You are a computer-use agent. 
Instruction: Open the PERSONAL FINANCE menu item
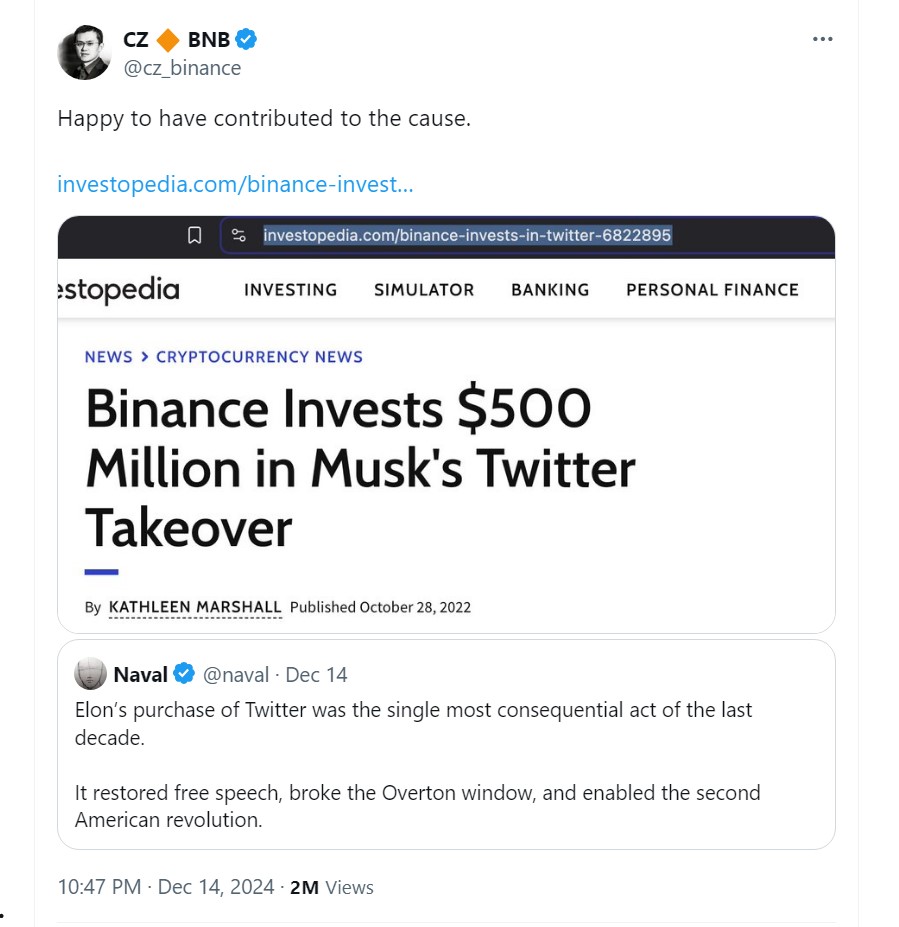tap(712, 290)
